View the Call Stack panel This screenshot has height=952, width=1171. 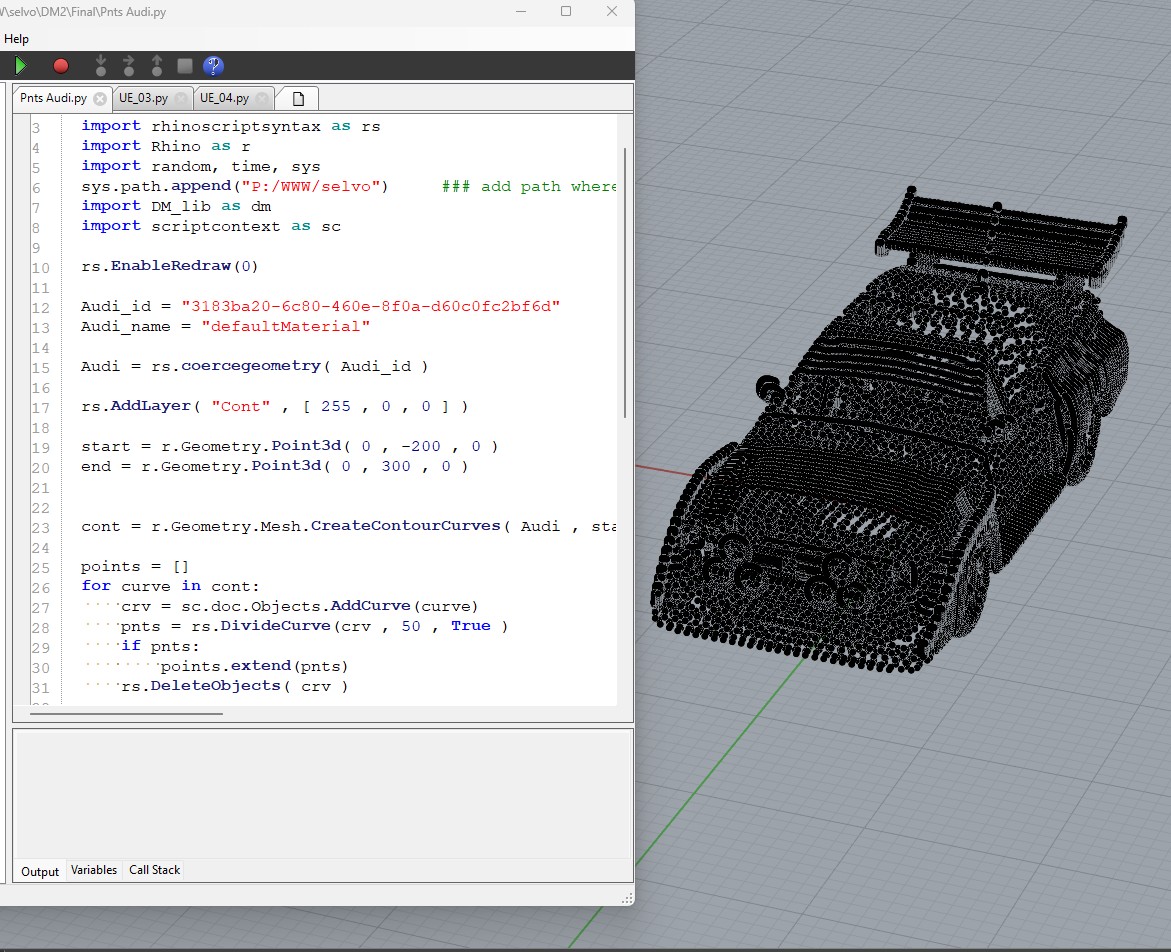pos(154,870)
